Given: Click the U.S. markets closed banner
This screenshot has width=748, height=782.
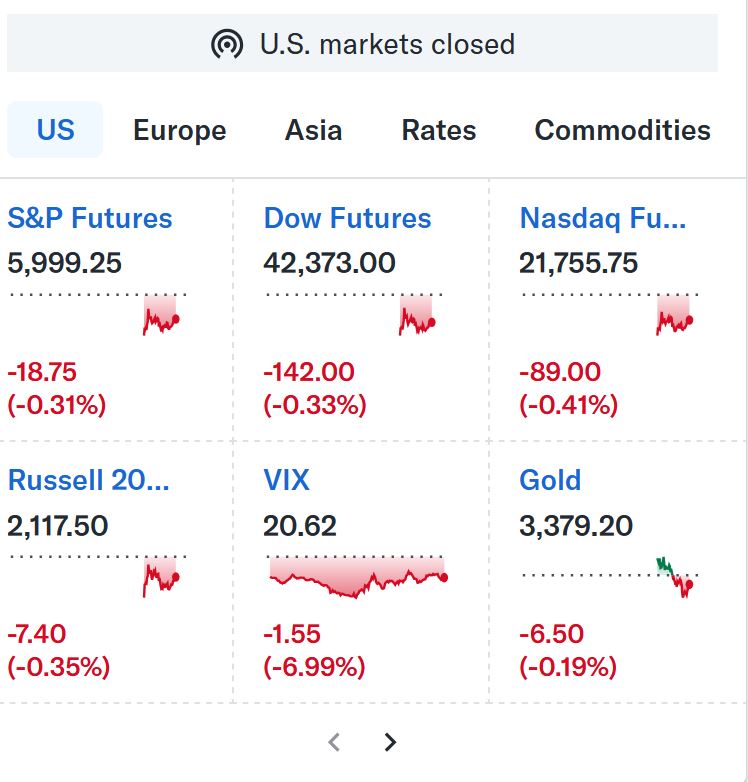Looking at the screenshot, I should pyautogui.click(x=362, y=43).
